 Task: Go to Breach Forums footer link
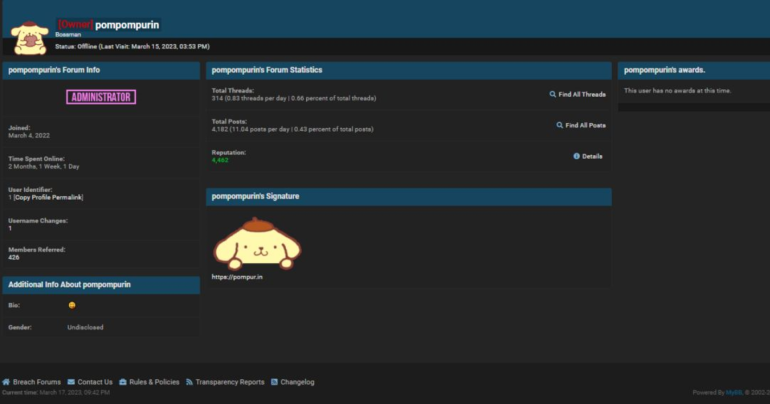[x=37, y=382]
